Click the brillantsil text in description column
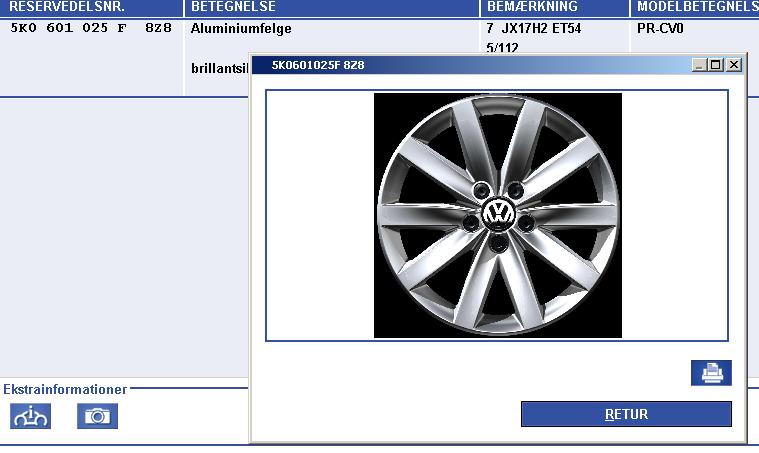 [x=218, y=69]
